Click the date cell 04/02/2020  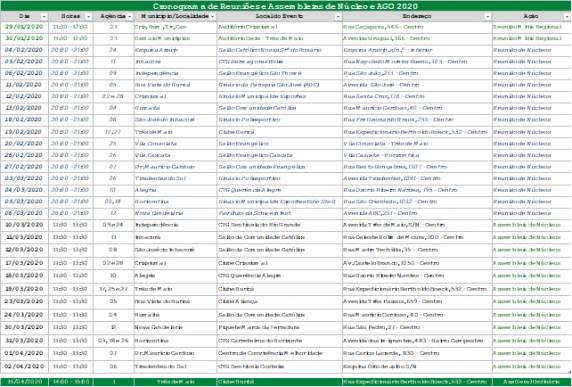(24, 50)
